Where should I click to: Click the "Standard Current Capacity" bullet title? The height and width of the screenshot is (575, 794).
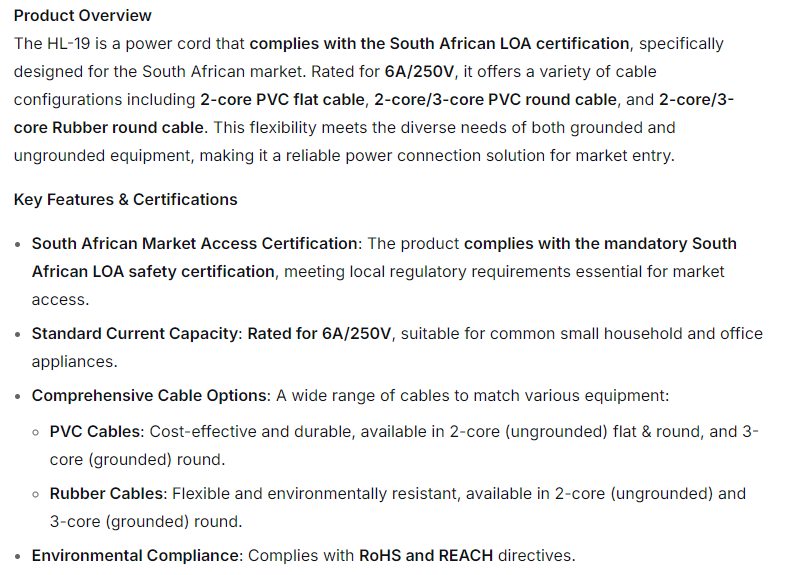[136, 334]
